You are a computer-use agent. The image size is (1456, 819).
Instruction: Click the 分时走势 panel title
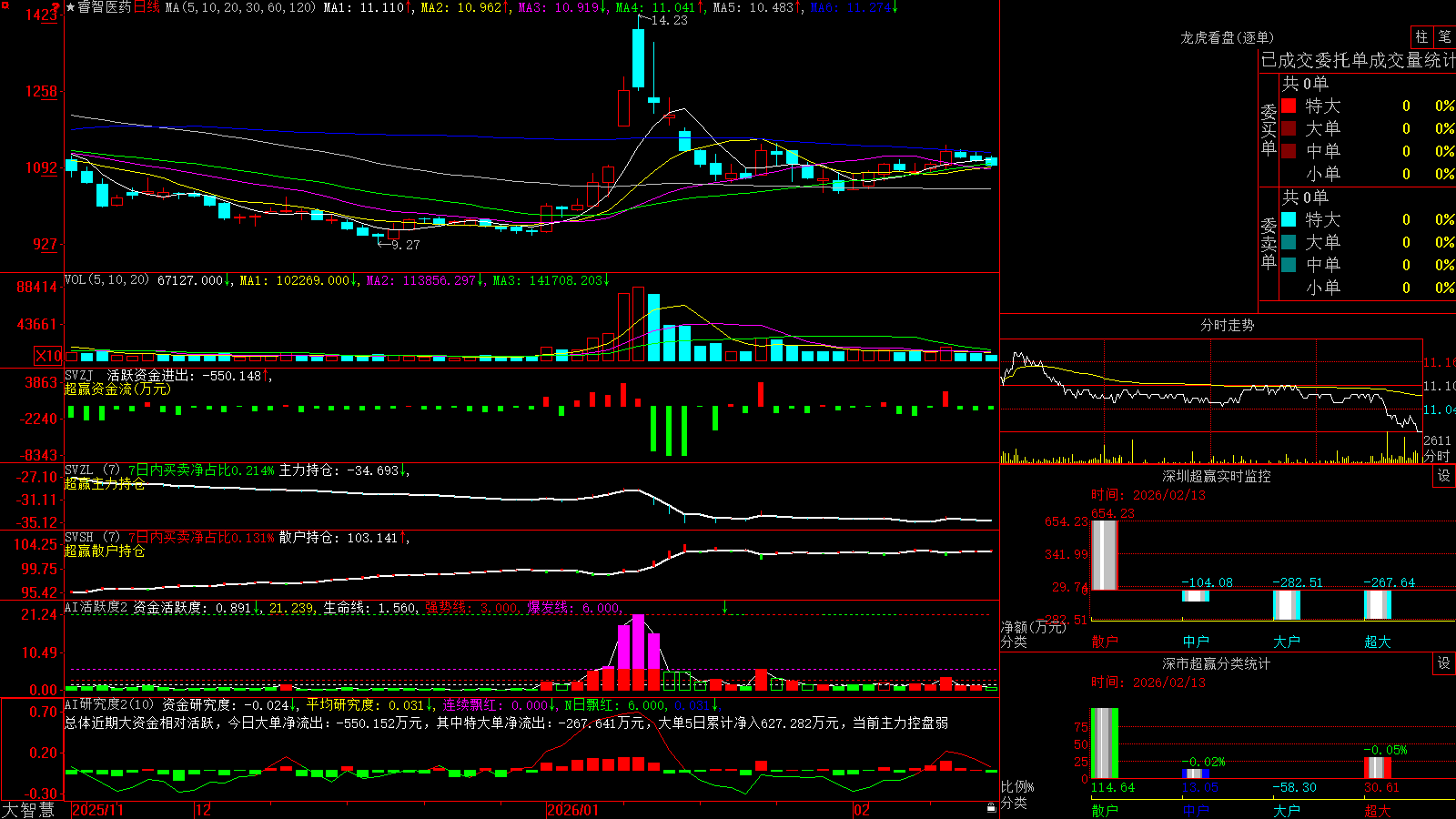(x=1228, y=325)
